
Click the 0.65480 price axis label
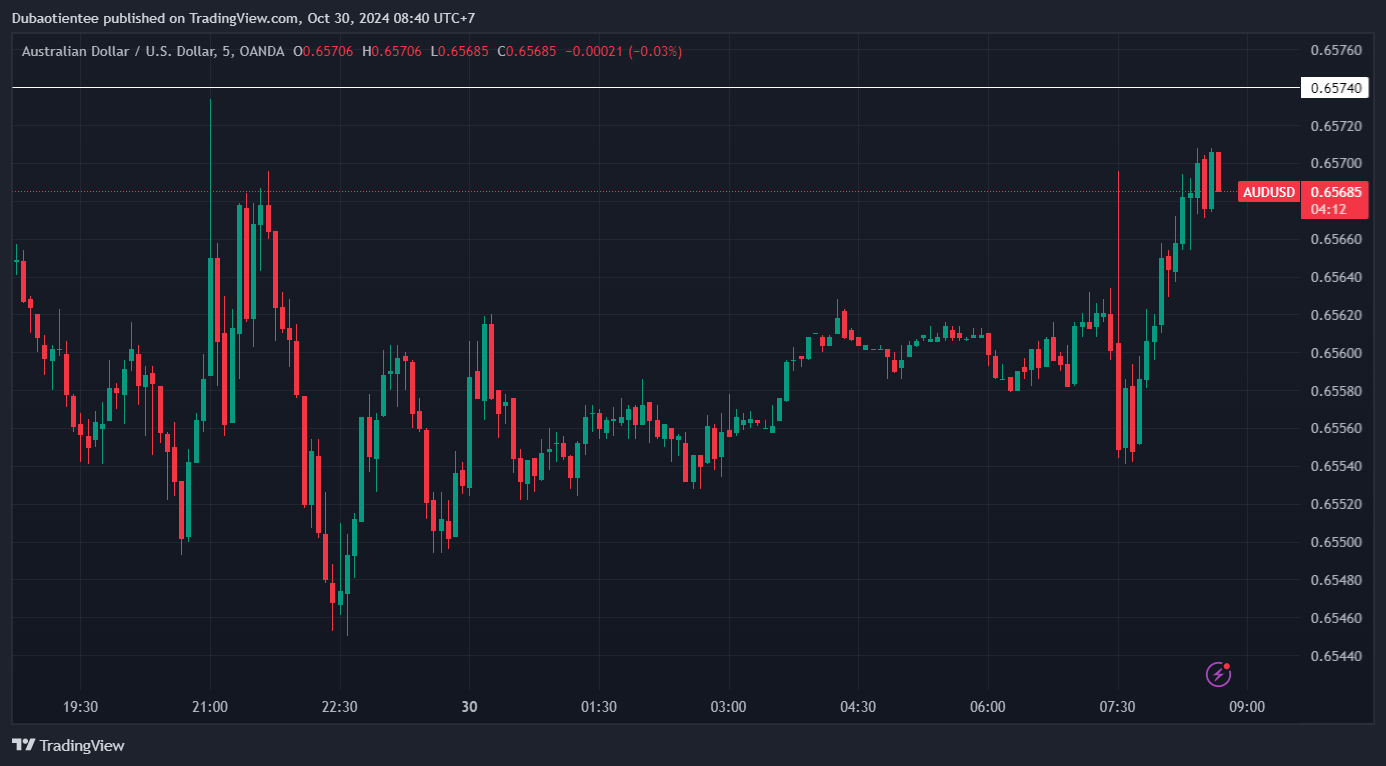pos(1335,580)
